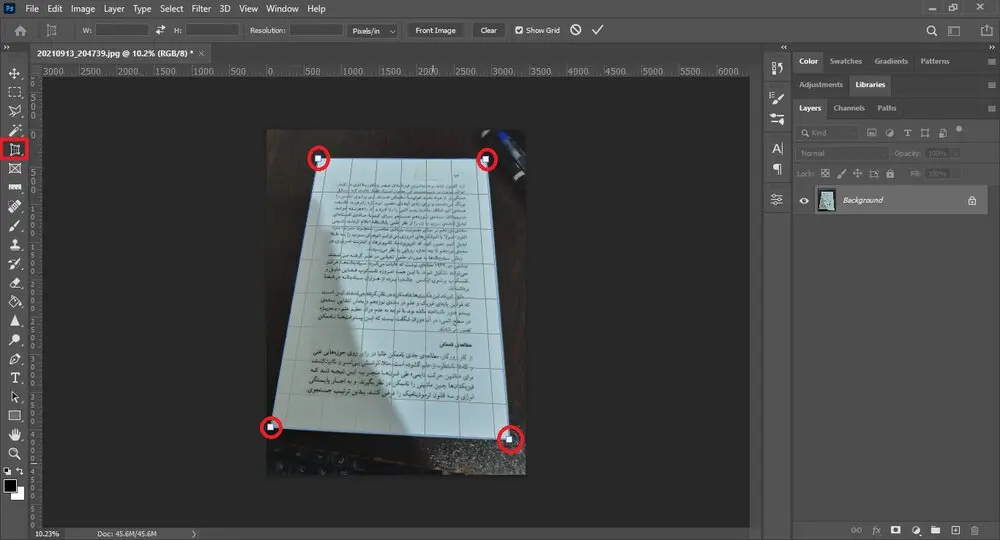Select the Brush tool
Screen dimensions: 1000x540
point(15,226)
